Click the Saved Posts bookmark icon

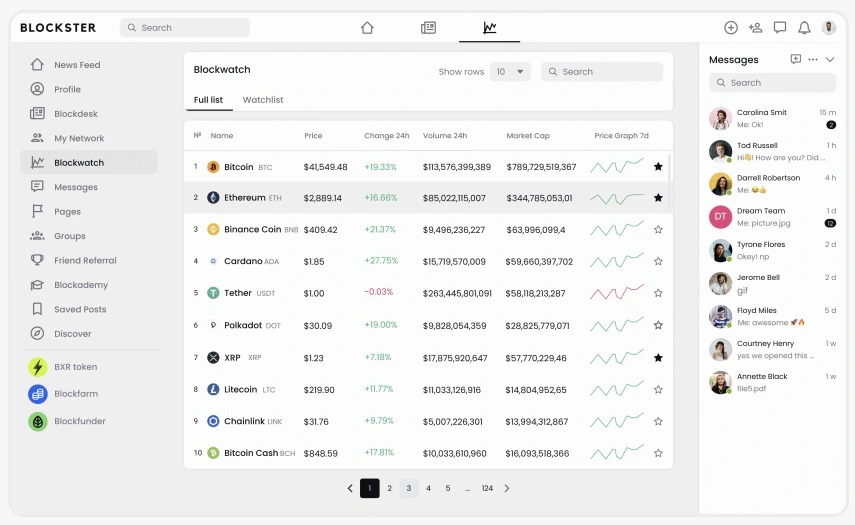37,309
